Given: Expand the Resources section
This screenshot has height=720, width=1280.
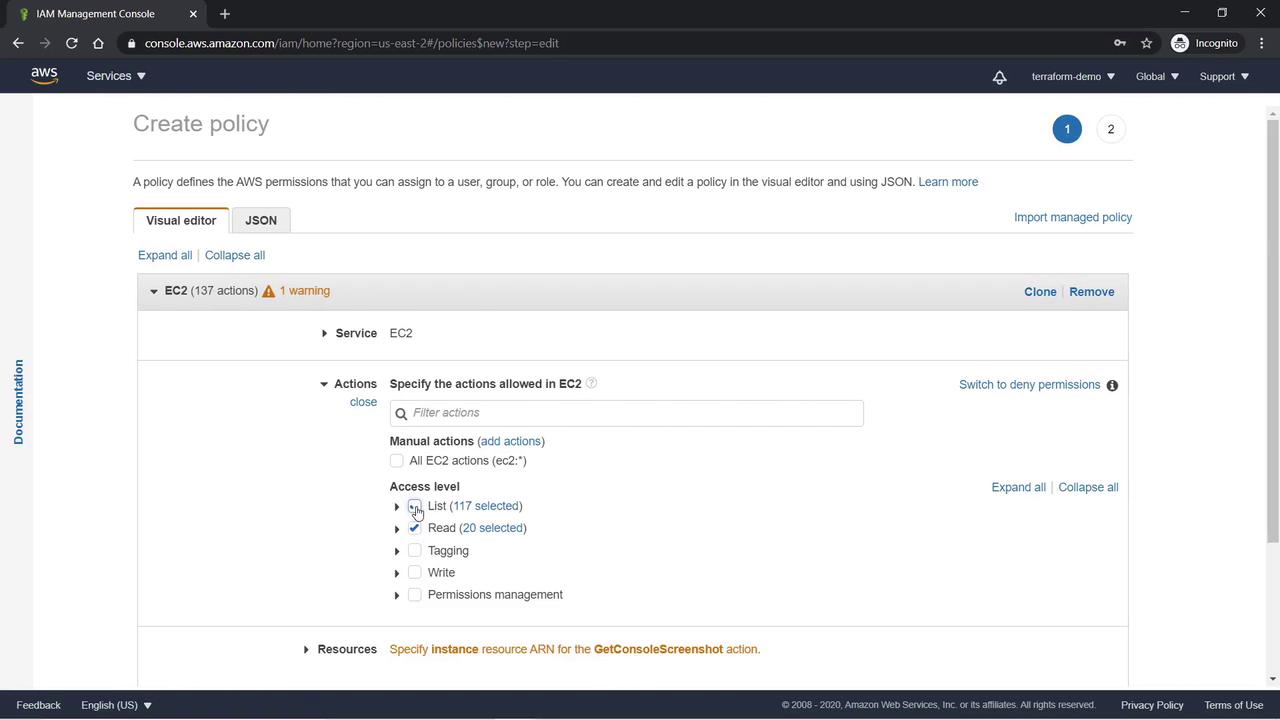Looking at the screenshot, I should 306,650.
